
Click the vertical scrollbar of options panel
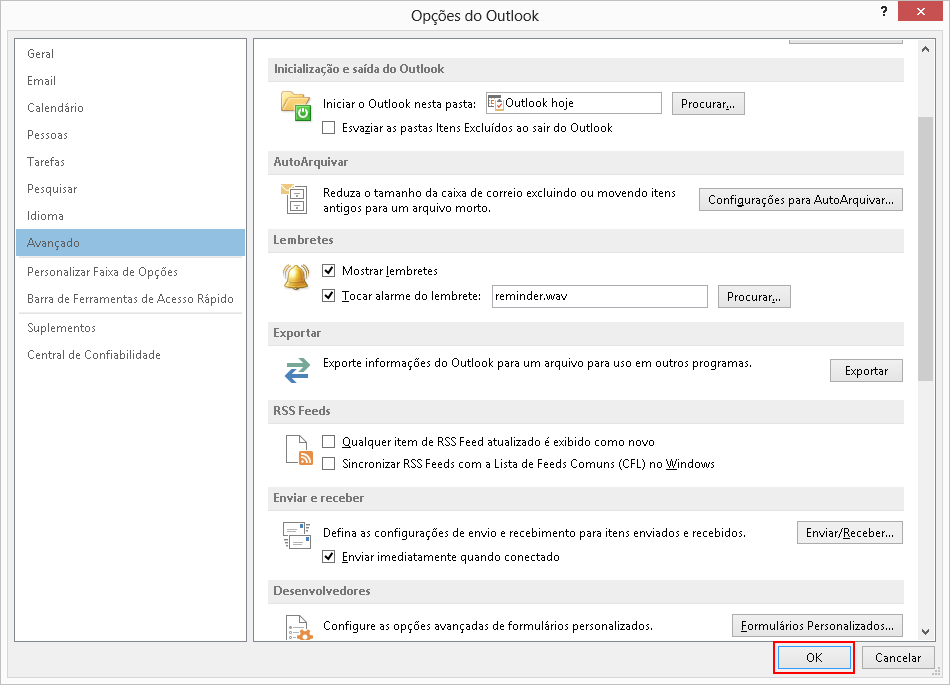pyautogui.click(x=926, y=250)
